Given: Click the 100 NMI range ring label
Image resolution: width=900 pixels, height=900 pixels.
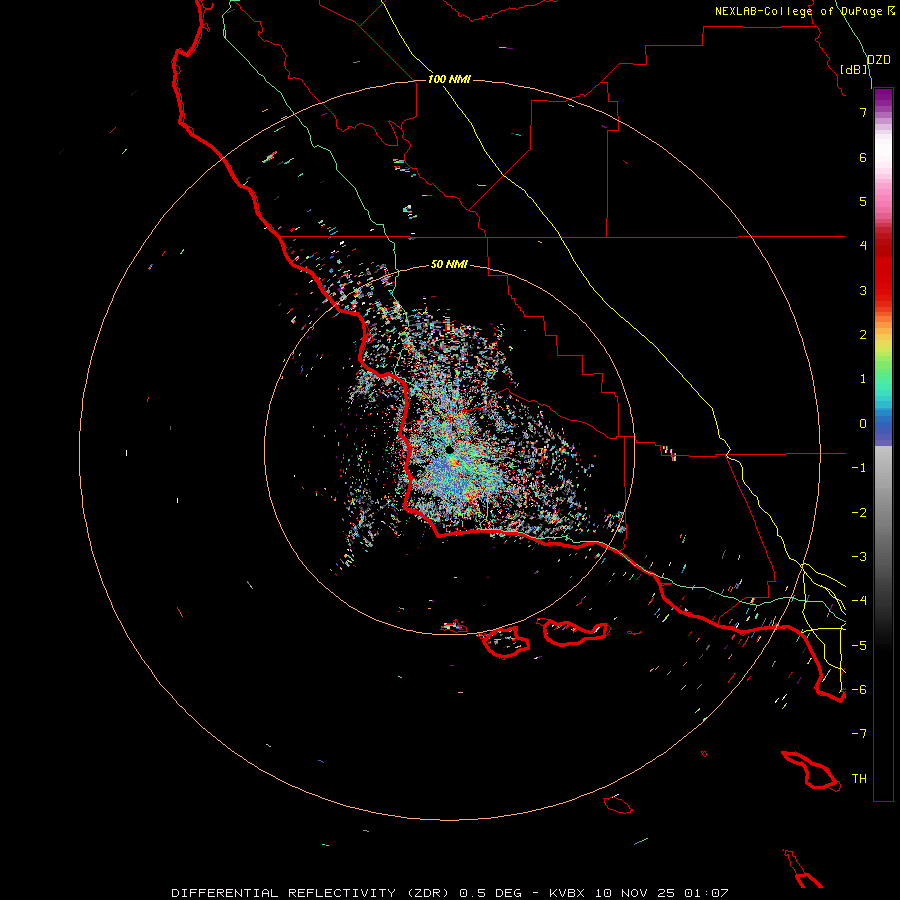Looking at the screenshot, I should 449,79.
